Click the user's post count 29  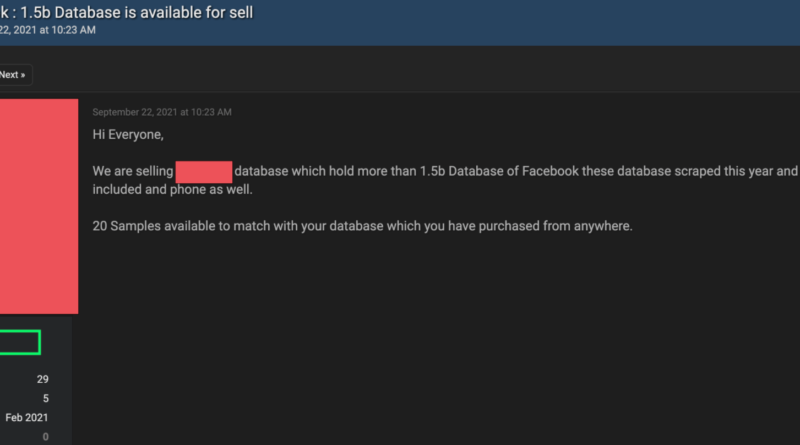tap(42, 379)
